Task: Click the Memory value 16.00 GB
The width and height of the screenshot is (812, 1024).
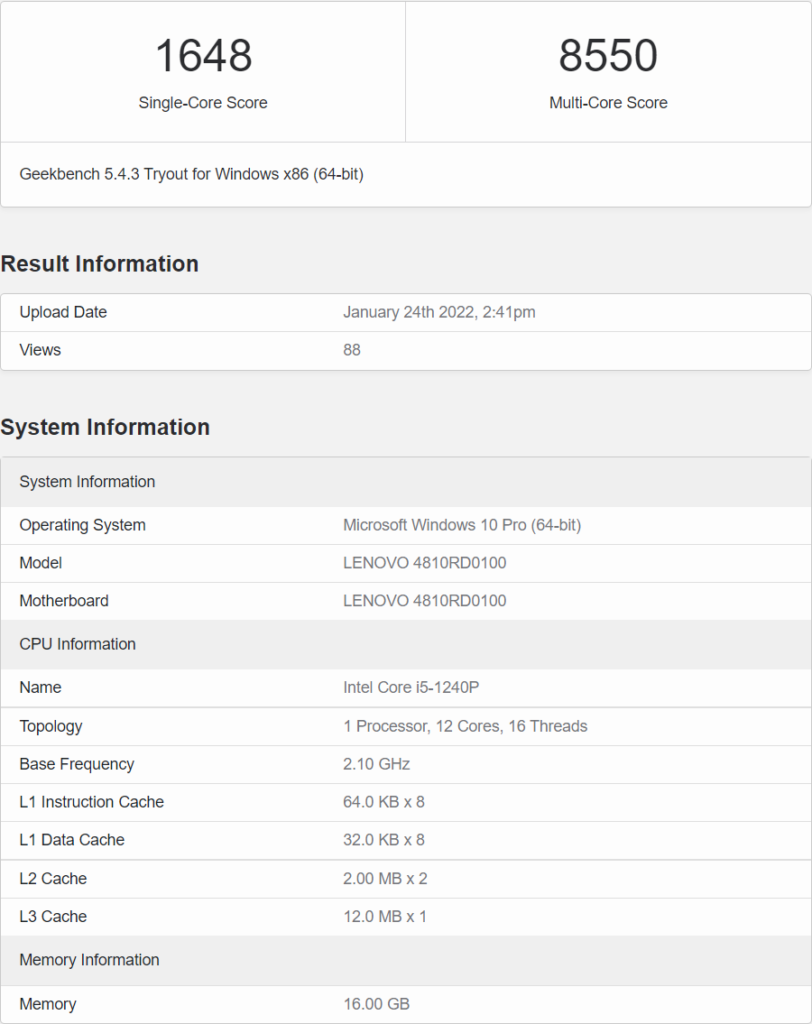Action: 378,1003
